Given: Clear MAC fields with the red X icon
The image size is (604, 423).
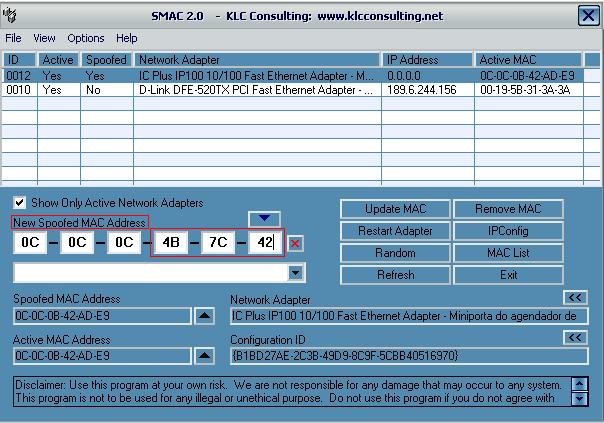Looking at the screenshot, I should [x=295, y=243].
